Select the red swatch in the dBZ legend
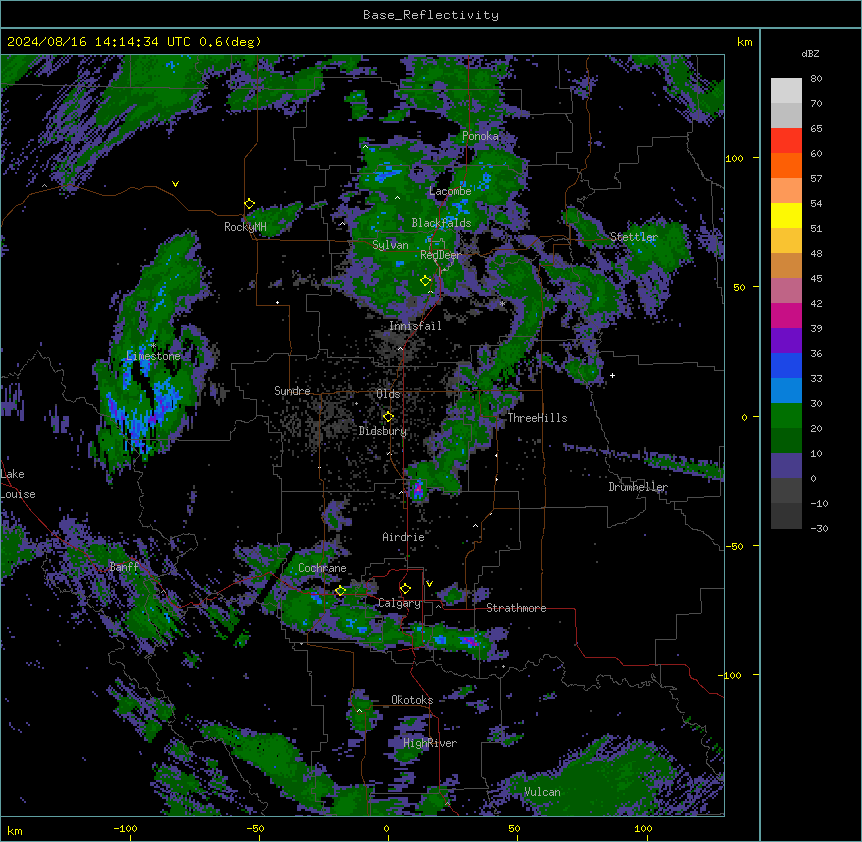Viewport: 862px width, 842px height. coord(786,141)
